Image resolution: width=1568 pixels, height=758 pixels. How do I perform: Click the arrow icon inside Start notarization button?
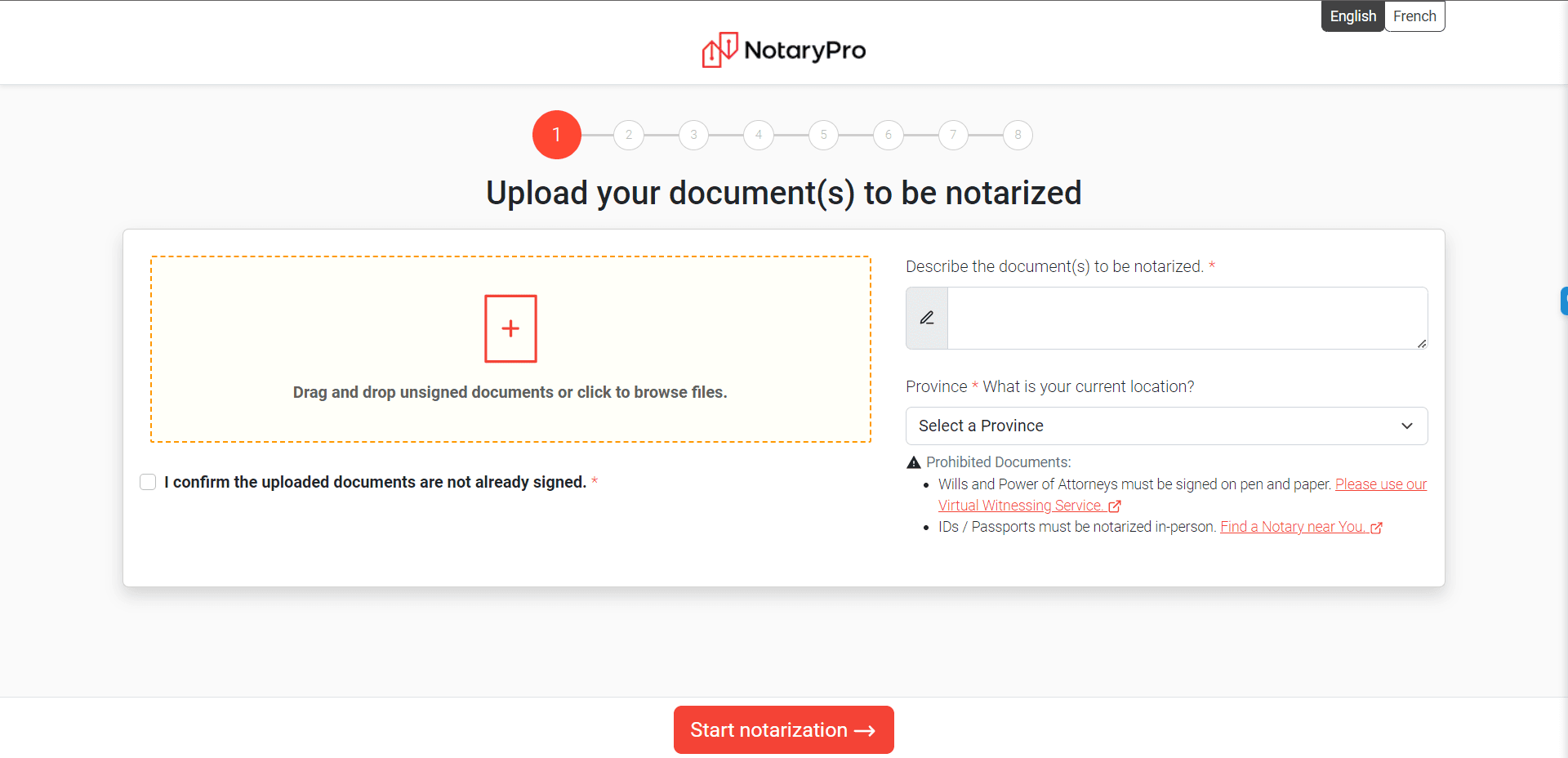[864, 729]
